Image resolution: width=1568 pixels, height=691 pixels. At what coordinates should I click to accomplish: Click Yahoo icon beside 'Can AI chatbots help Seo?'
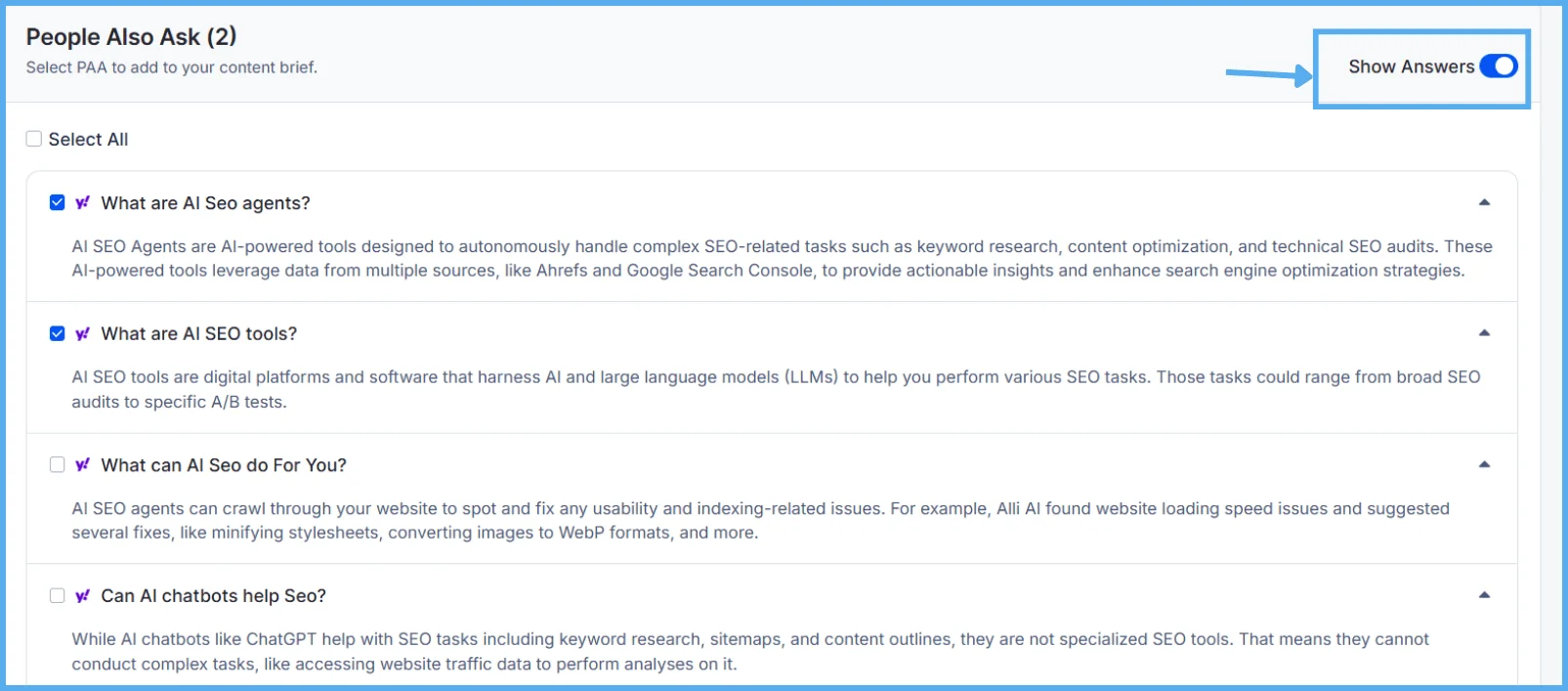(x=82, y=595)
